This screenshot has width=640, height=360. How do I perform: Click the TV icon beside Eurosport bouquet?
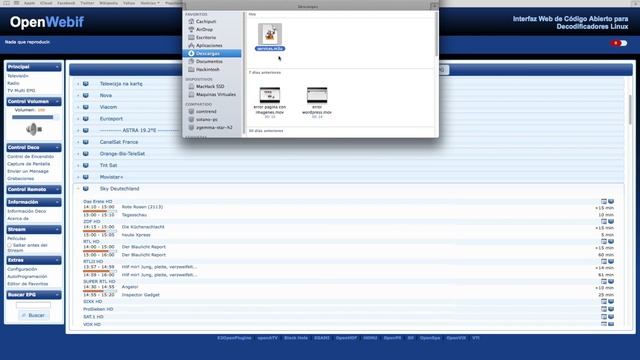tap(86, 119)
